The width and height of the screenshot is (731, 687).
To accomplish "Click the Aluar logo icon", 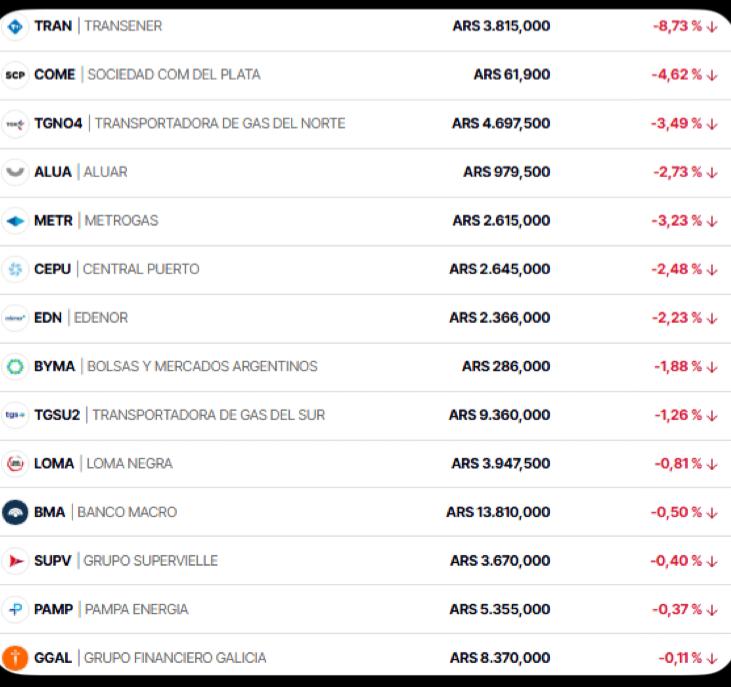I will click(15, 172).
